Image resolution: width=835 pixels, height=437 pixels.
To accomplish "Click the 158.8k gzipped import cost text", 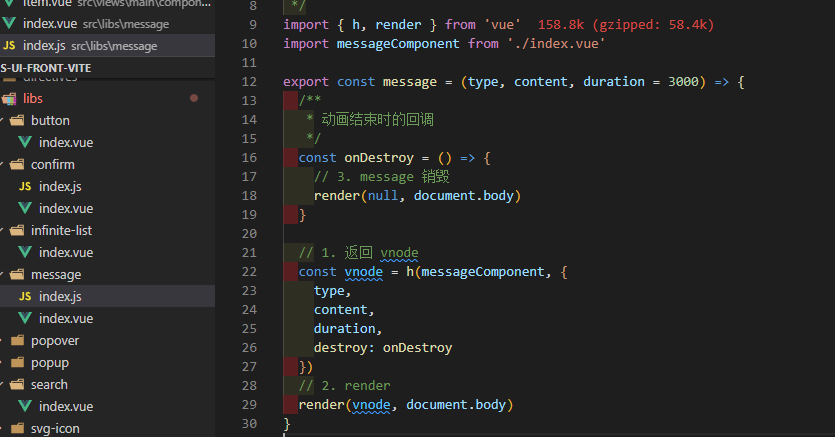I will pos(626,24).
